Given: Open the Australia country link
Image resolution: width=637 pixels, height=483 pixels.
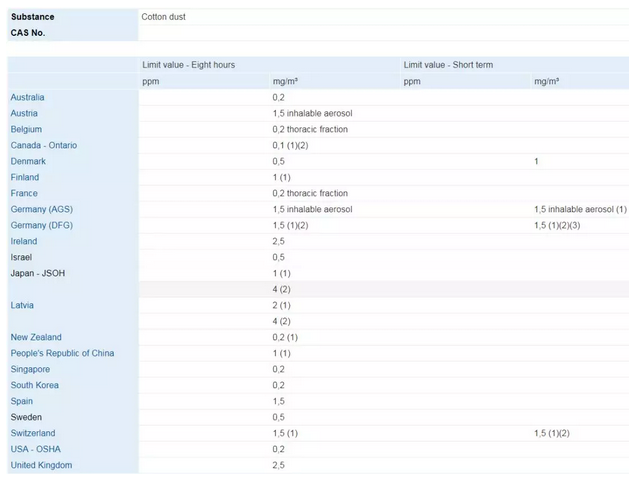Looking at the screenshot, I should click(x=27, y=97).
